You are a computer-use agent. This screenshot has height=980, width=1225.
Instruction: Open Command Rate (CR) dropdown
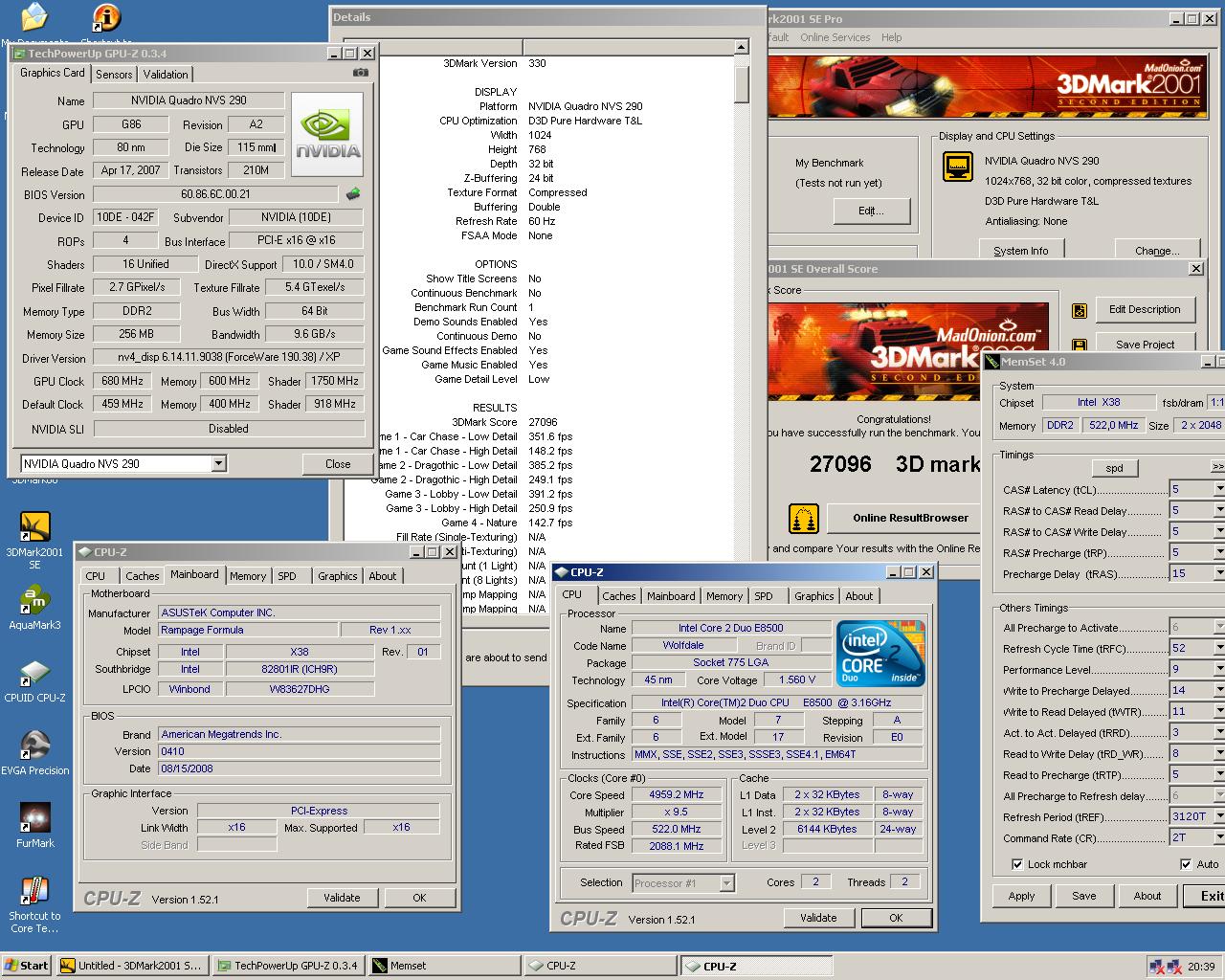(1218, 837)
